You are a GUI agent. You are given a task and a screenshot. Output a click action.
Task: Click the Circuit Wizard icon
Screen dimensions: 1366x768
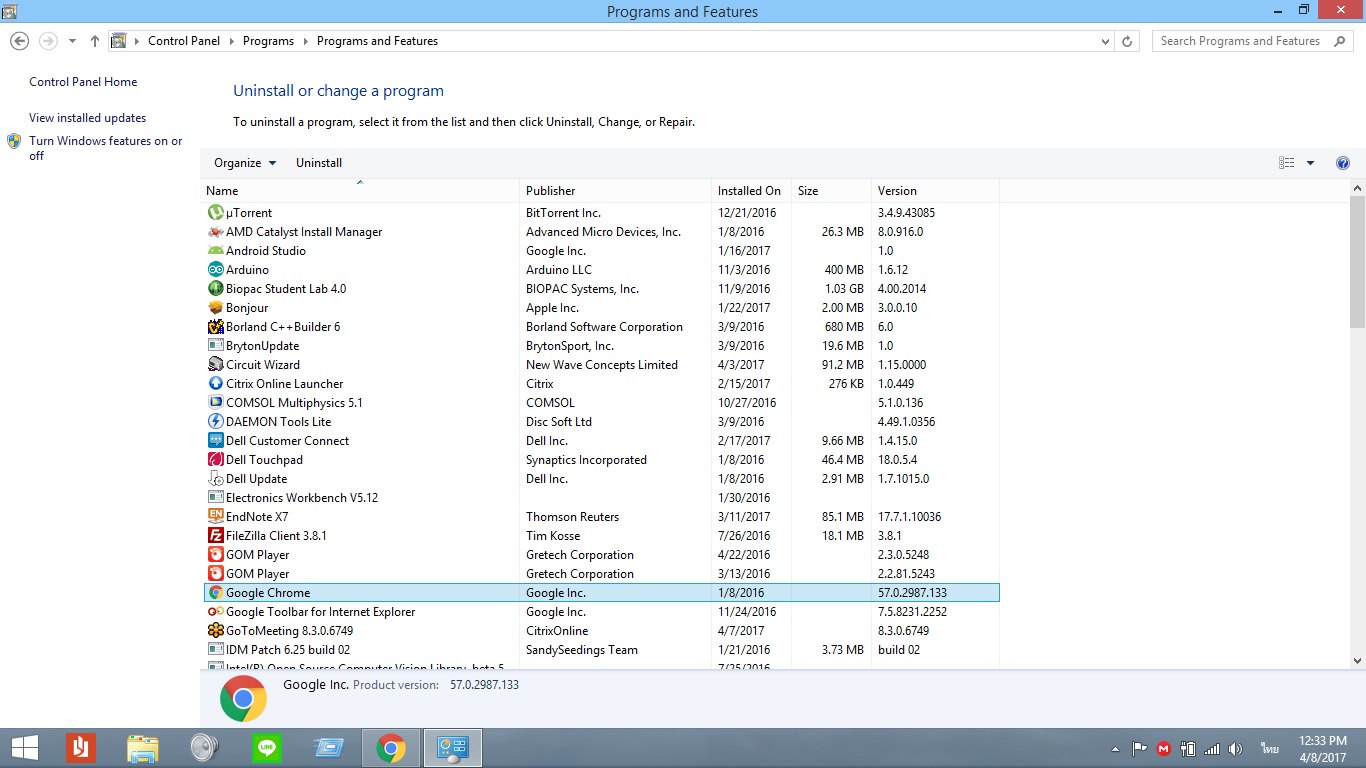(x=215, y=365)
